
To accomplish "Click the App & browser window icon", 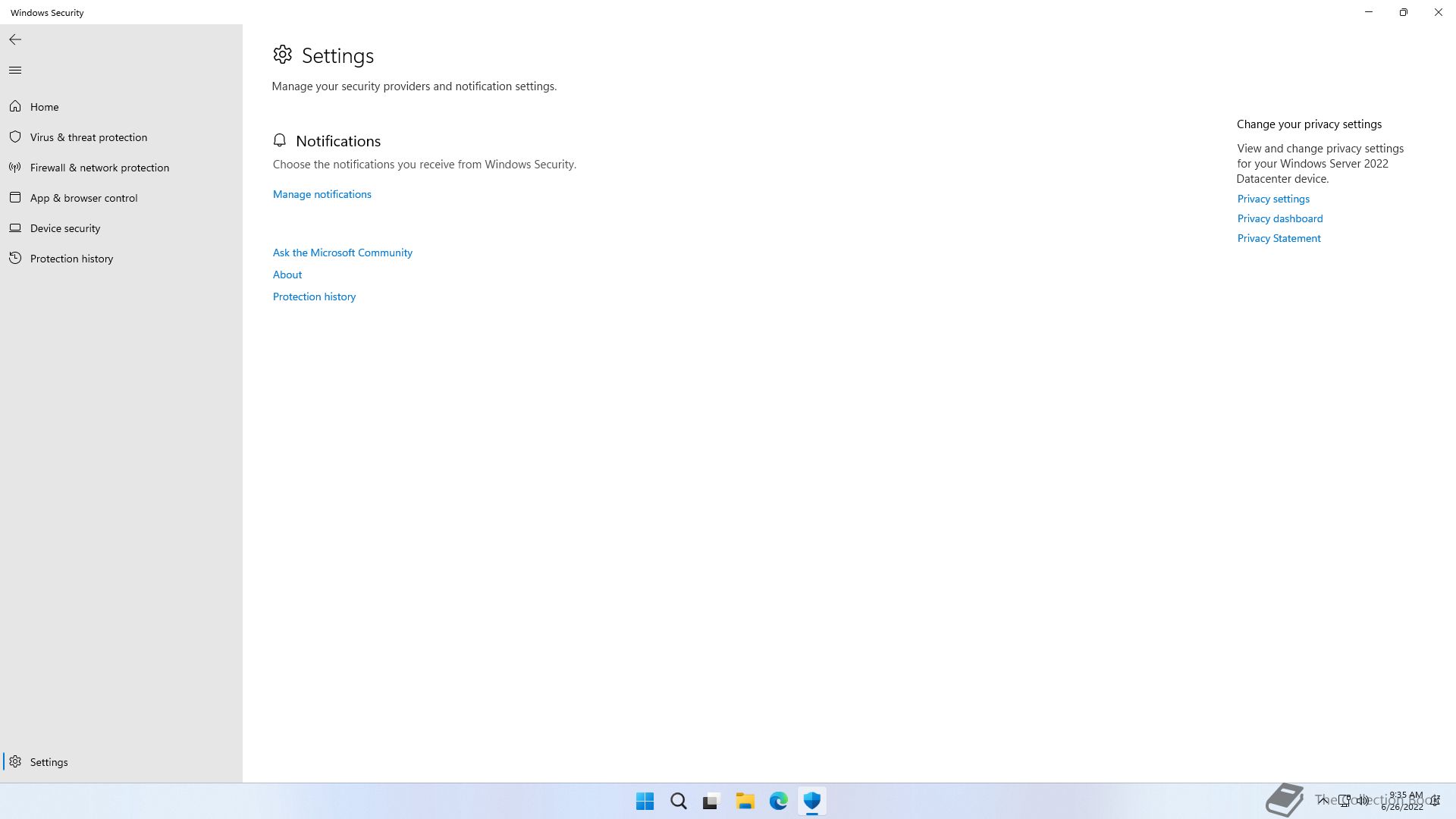I will [x=15, y=197].
